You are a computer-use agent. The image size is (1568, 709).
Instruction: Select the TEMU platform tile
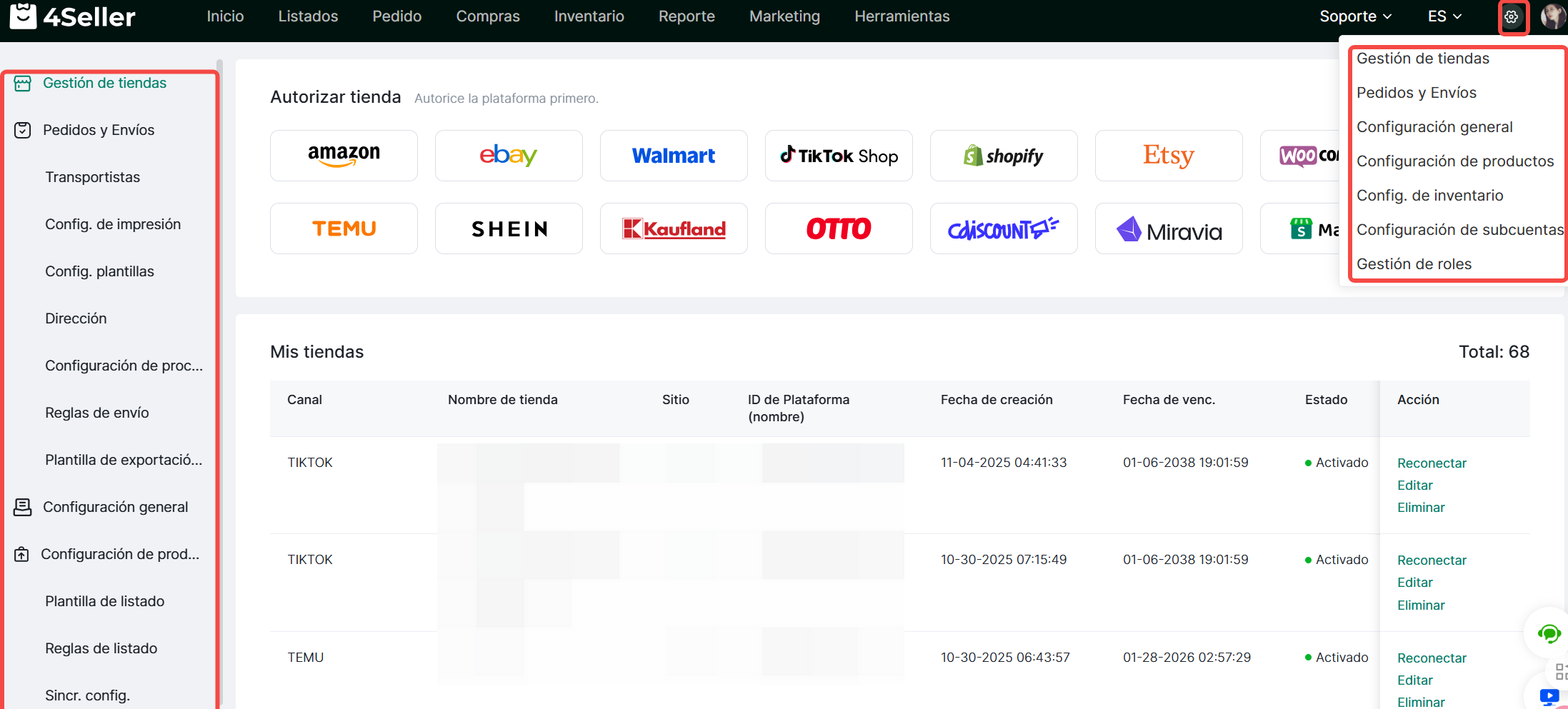click(344, 228)
